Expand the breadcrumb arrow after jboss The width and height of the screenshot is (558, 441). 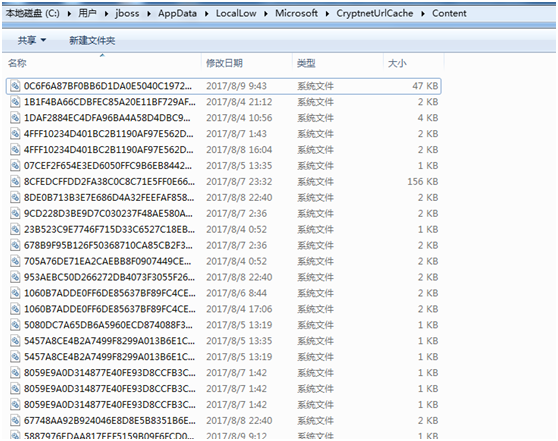coord(149,14)
